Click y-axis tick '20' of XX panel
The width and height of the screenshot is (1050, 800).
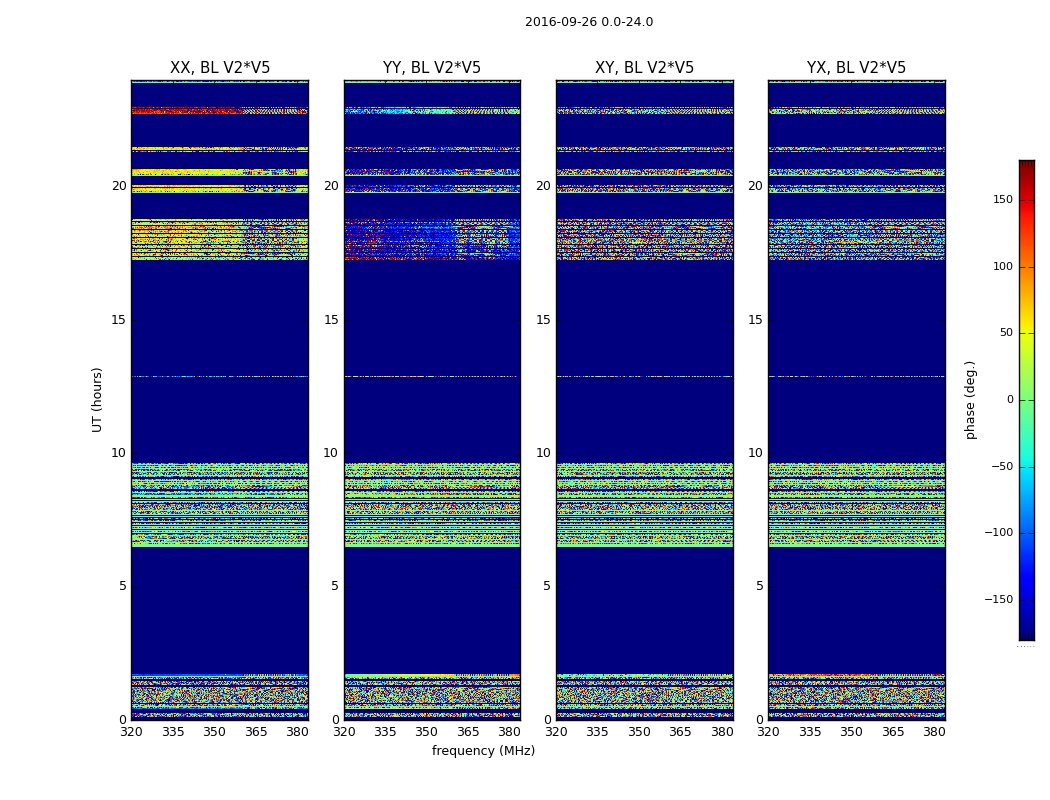(x=119, y=186)
